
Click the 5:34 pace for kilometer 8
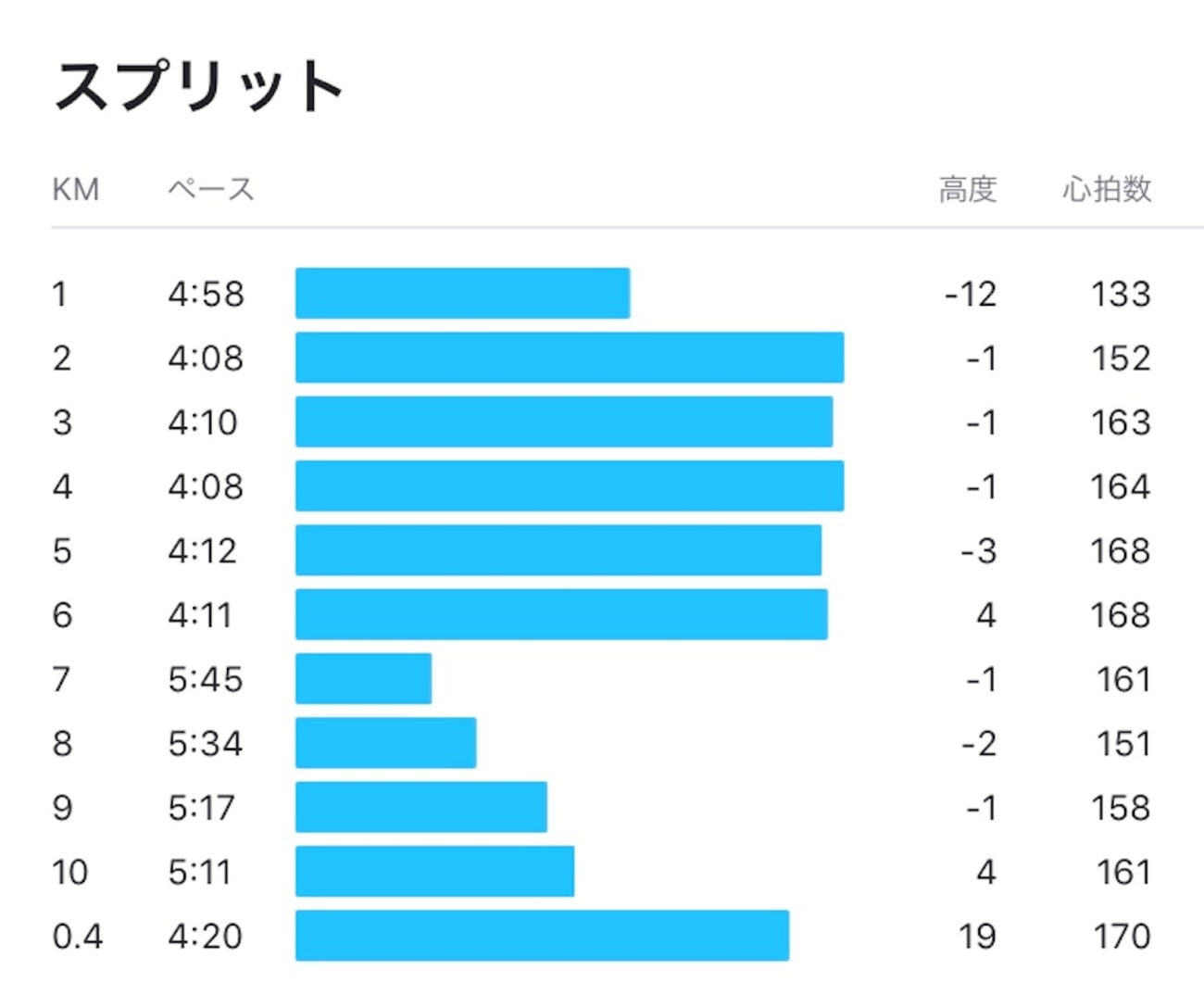coord(205,744)
